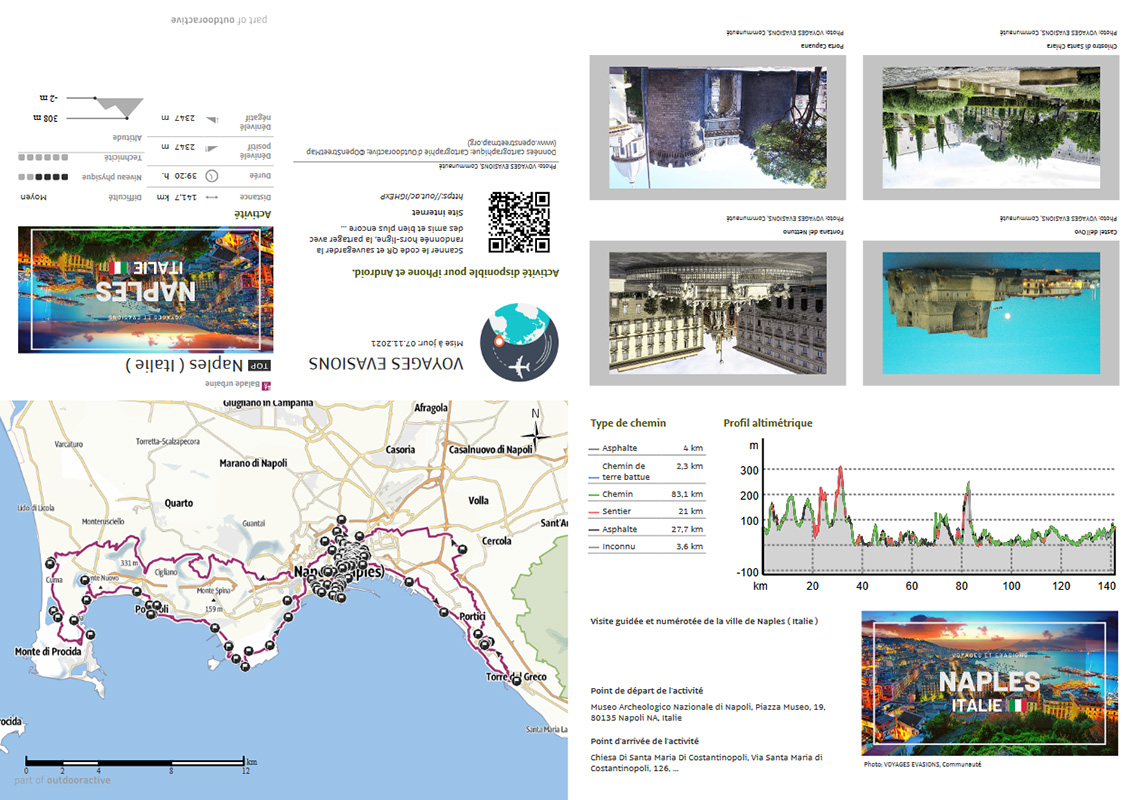
Task: Open the Porta Capuana photo
Action: point(718,127)
